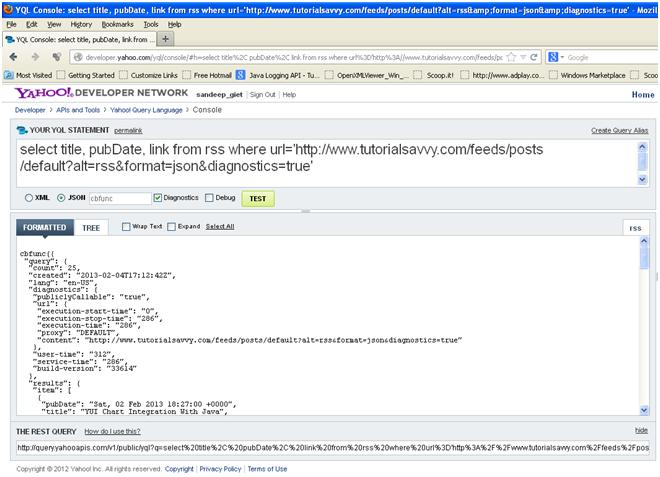Viewport: 660px width, 477px height.
Task: Click the cbfunc callback input field
Action: 120,198
